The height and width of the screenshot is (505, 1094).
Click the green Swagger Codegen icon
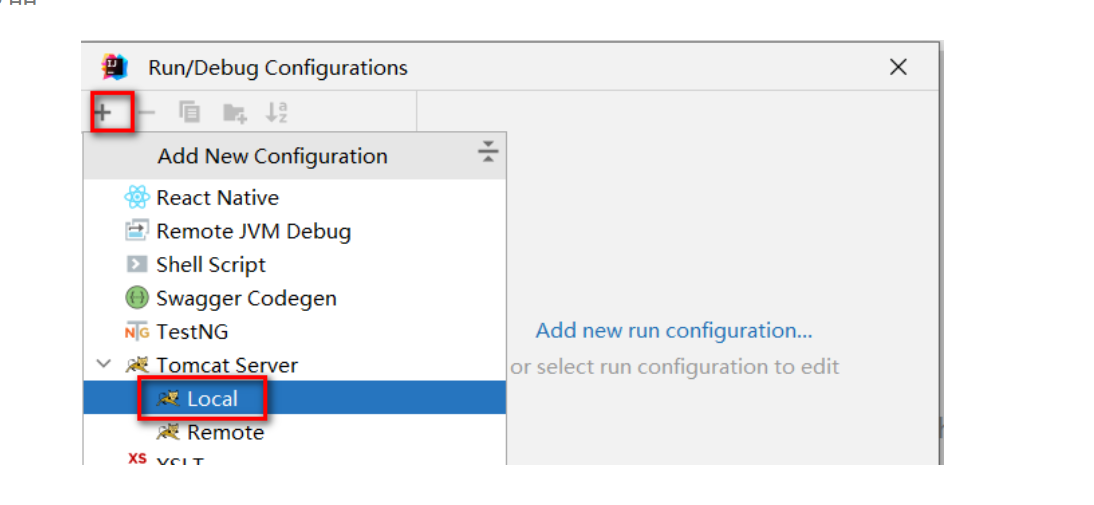(137, 299)
